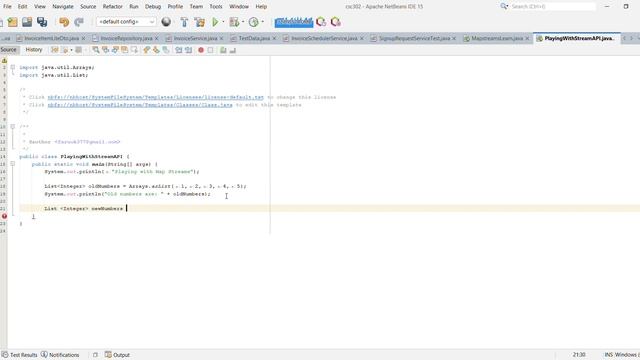Open the Window menu
640x360 pixels.
(x=239, y=7)
